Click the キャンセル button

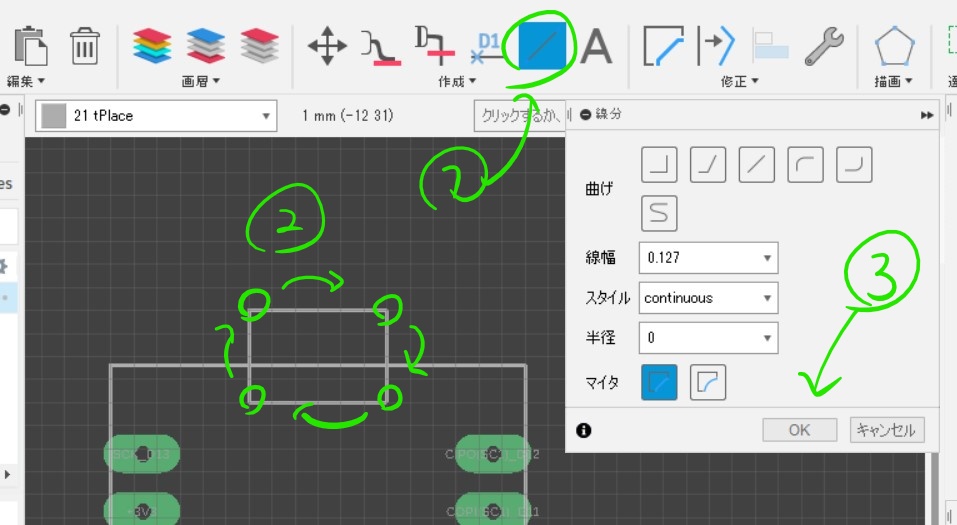click(x=887, y=430)
